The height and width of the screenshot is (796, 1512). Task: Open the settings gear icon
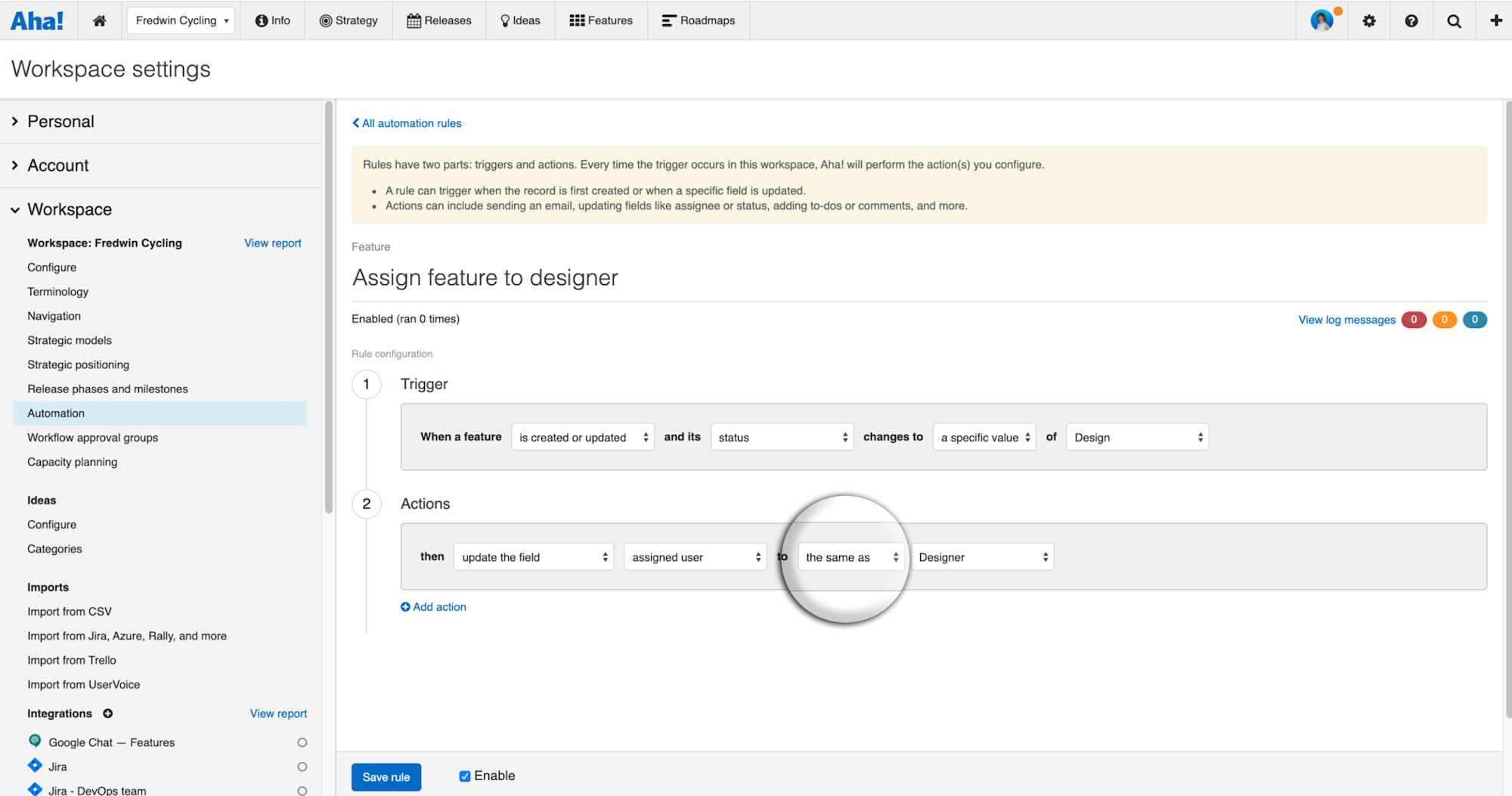pyautogui.click(x=1369, y=20)
